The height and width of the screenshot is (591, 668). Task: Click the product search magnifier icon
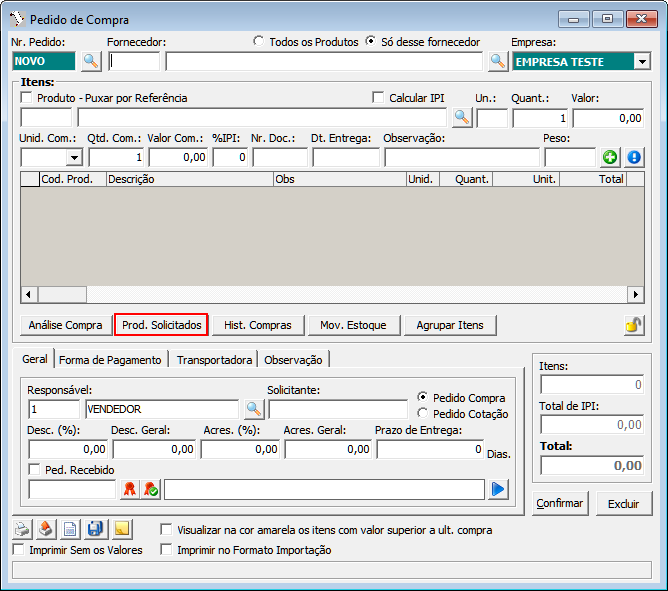(x=461, y=118)
